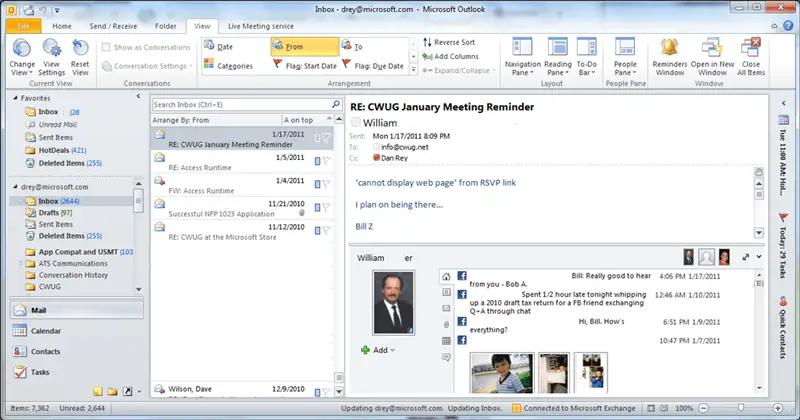The image size is (800, 420).
Task: Select Favorites Inbox folder
Action: pos(48,112)
